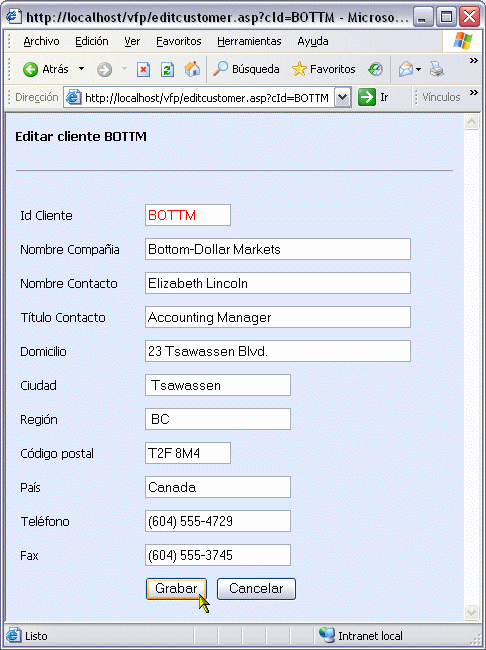Click the Grabar button
Viewport: 486px width, 650px height.
tap(176, 589)
